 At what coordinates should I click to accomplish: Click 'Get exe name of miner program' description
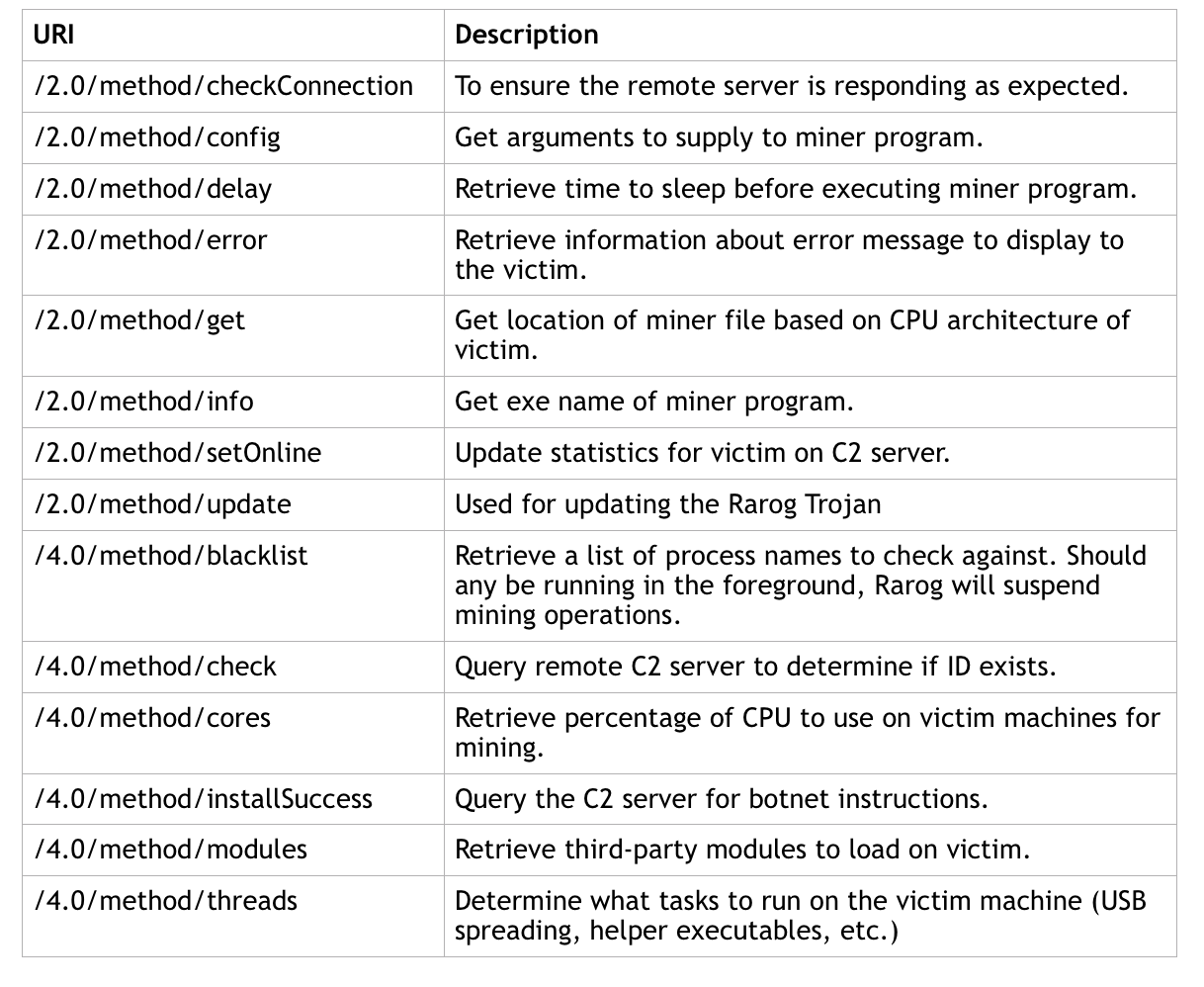pos(653,402)
